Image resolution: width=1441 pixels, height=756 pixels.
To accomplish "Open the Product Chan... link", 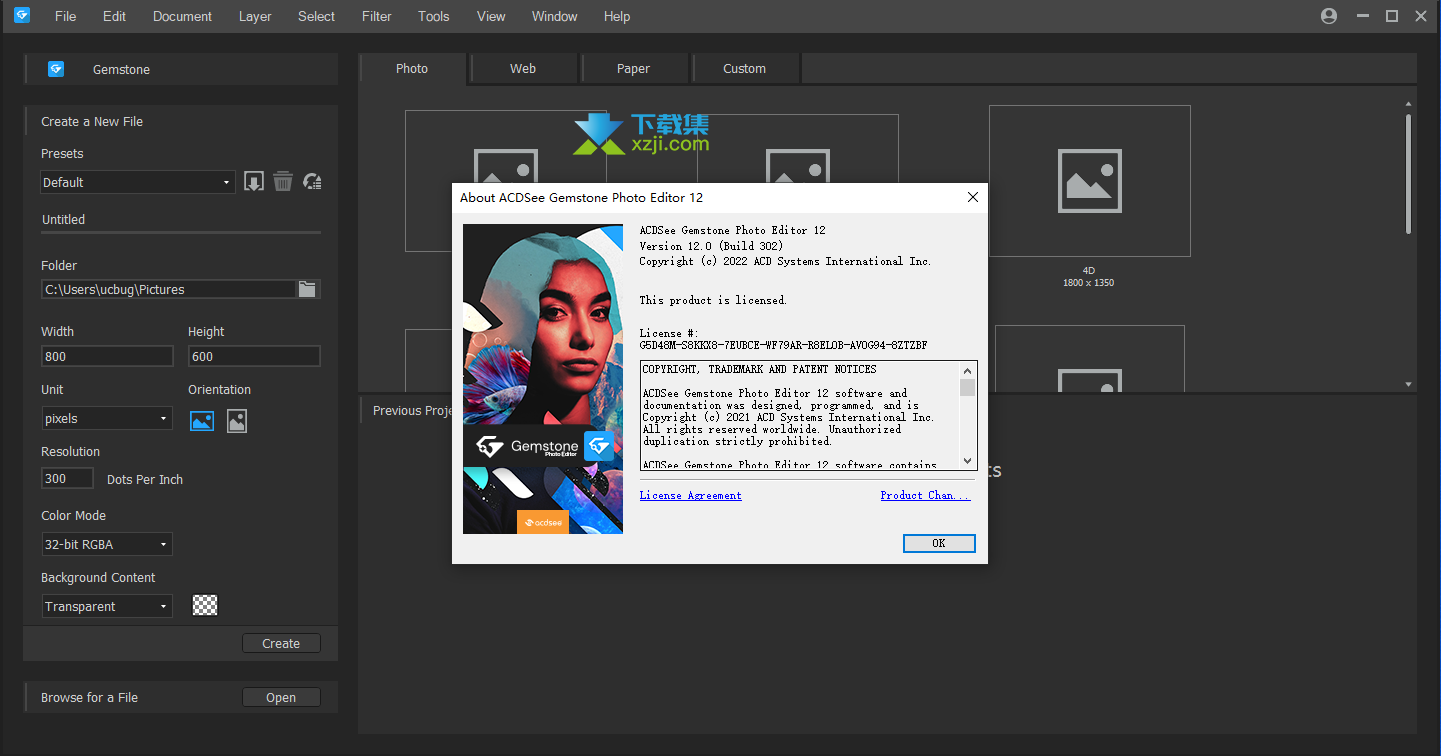I will [x=925, y=495].
